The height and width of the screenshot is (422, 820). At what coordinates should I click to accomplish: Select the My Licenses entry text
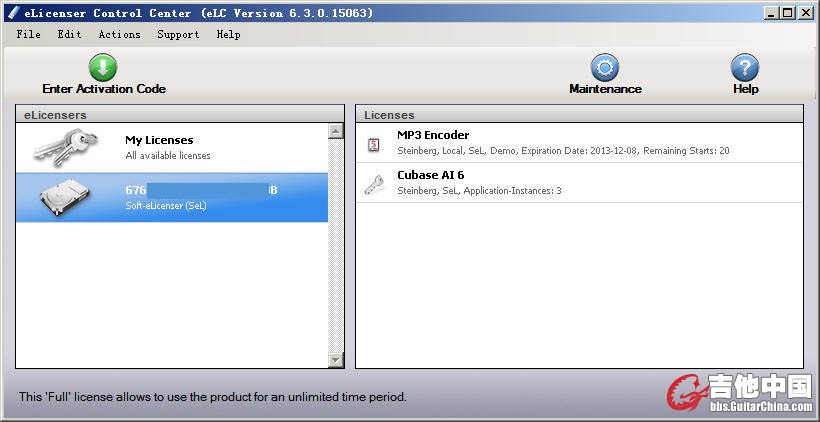159,140
